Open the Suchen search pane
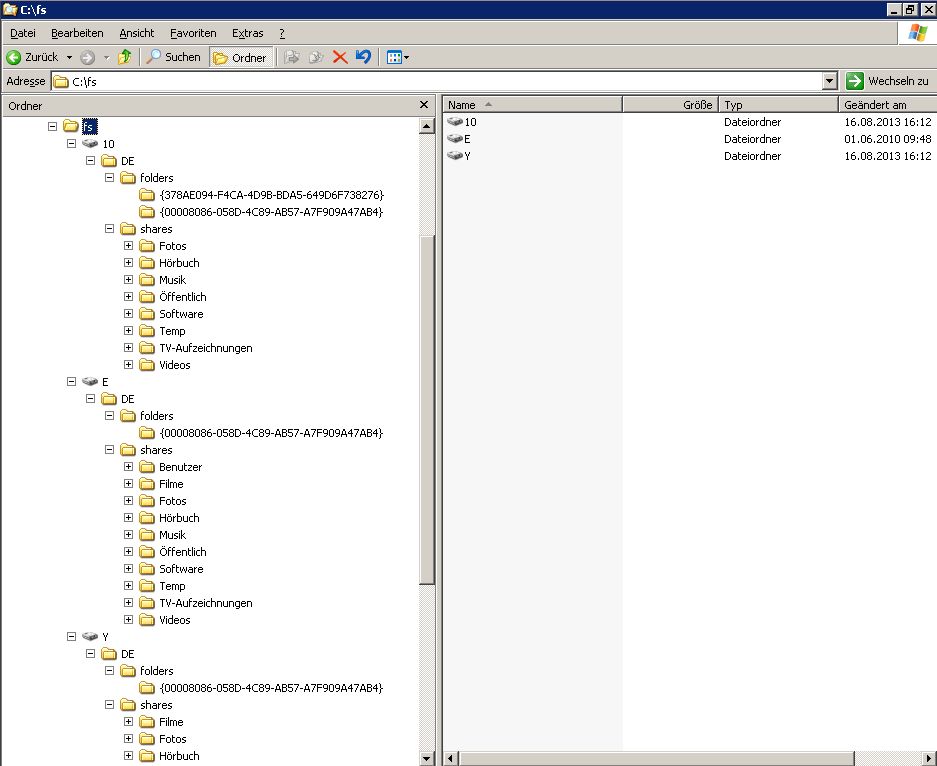 [x=174, y=57]
